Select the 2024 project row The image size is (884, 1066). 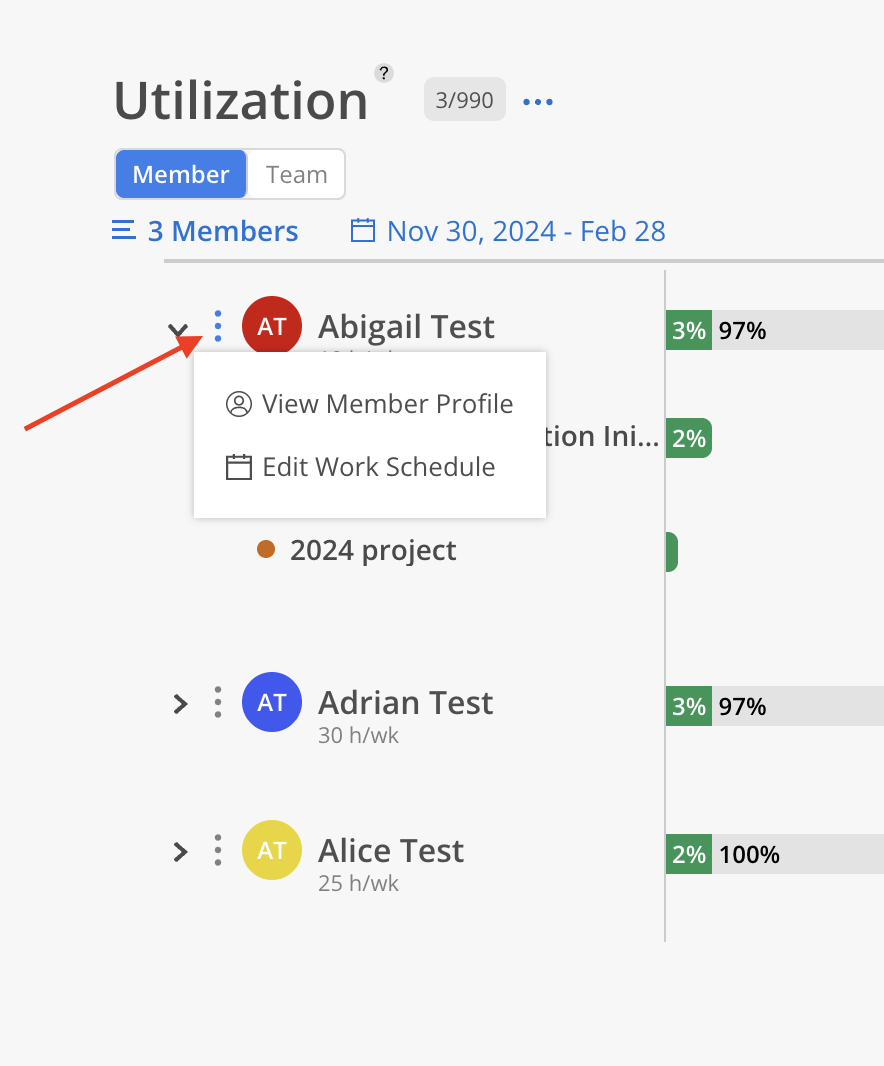tap(373, 550)
